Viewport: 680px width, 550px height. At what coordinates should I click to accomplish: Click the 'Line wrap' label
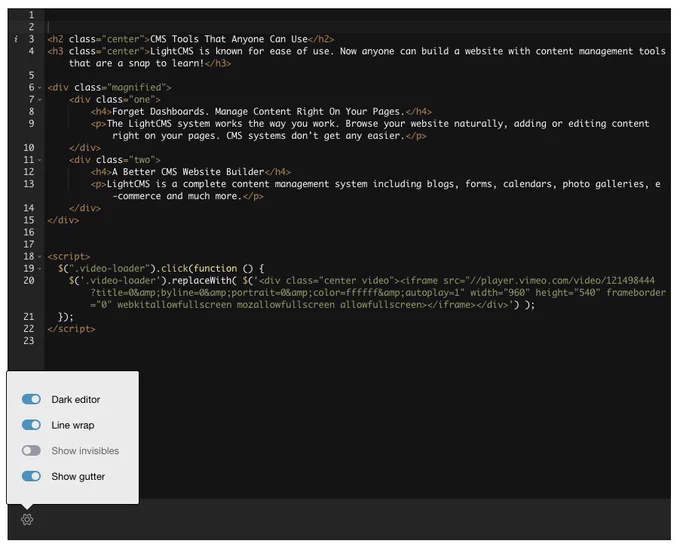pyautogui.click(x=72, y=425)
